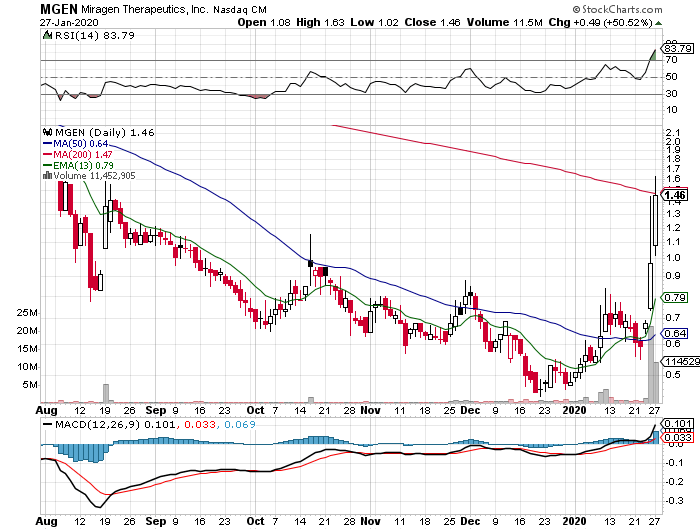Click the 0.101 MACD value label
This screenshot has height=530, width=700.
tap(676, 424)
